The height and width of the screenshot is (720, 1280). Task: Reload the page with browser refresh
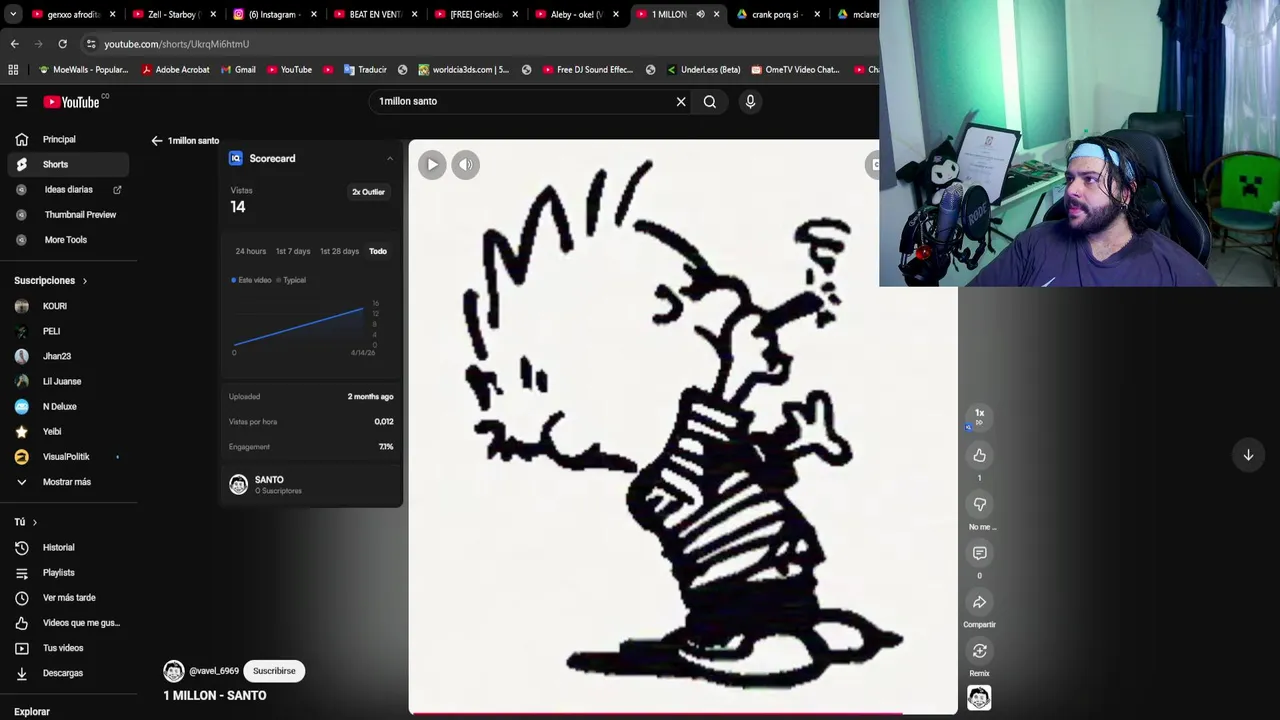(x=62, y=44)
